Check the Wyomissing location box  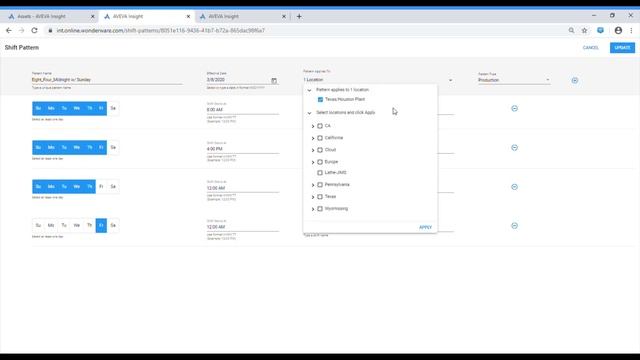[x=320, y=209]
